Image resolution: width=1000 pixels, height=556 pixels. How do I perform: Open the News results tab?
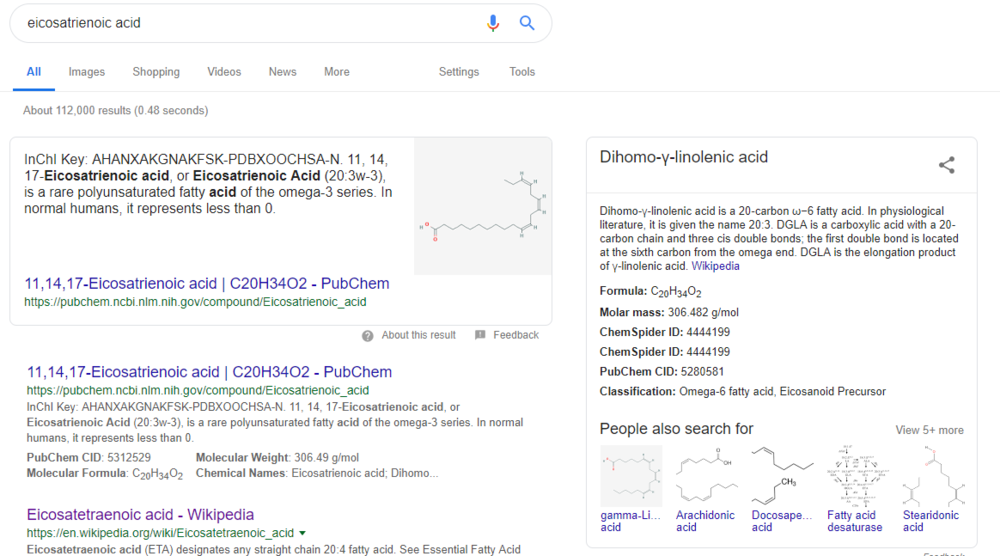click(x=282, y=72)
